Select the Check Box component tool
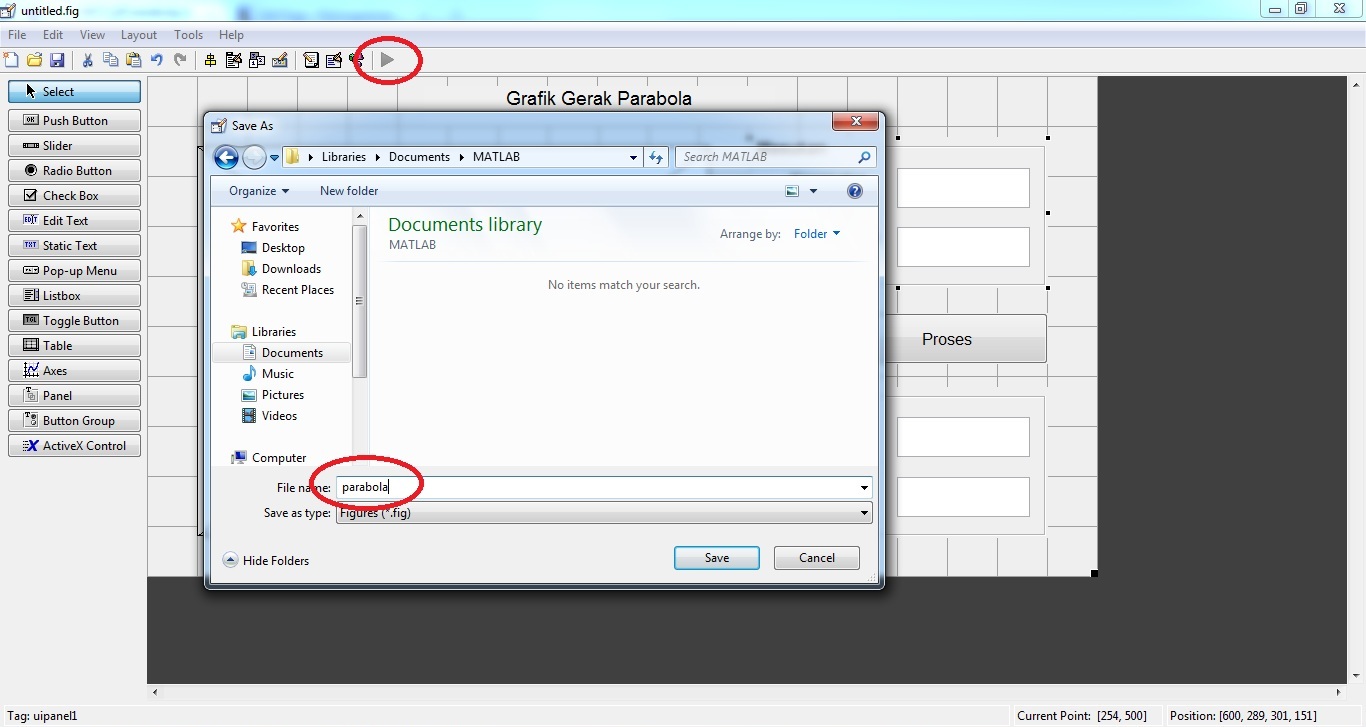 pyautogui.click(x=75, y=196)
